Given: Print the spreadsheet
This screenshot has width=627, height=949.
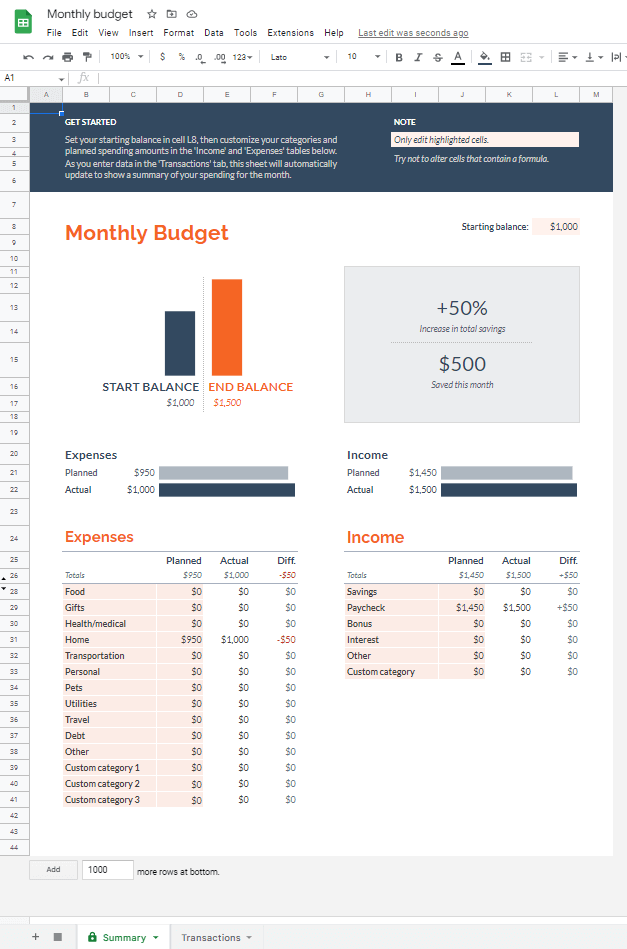Looking at the screenshot, I should coord(67,57).
